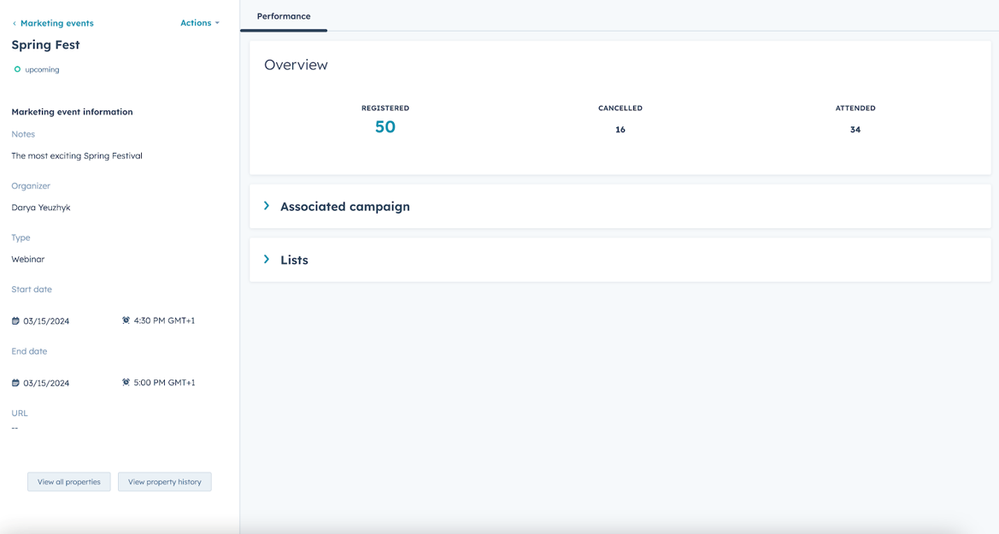Screen dimensions: 999x534
Task: Click the start date calendar icon
Action: pyautogui.click(x=15, y=321)
